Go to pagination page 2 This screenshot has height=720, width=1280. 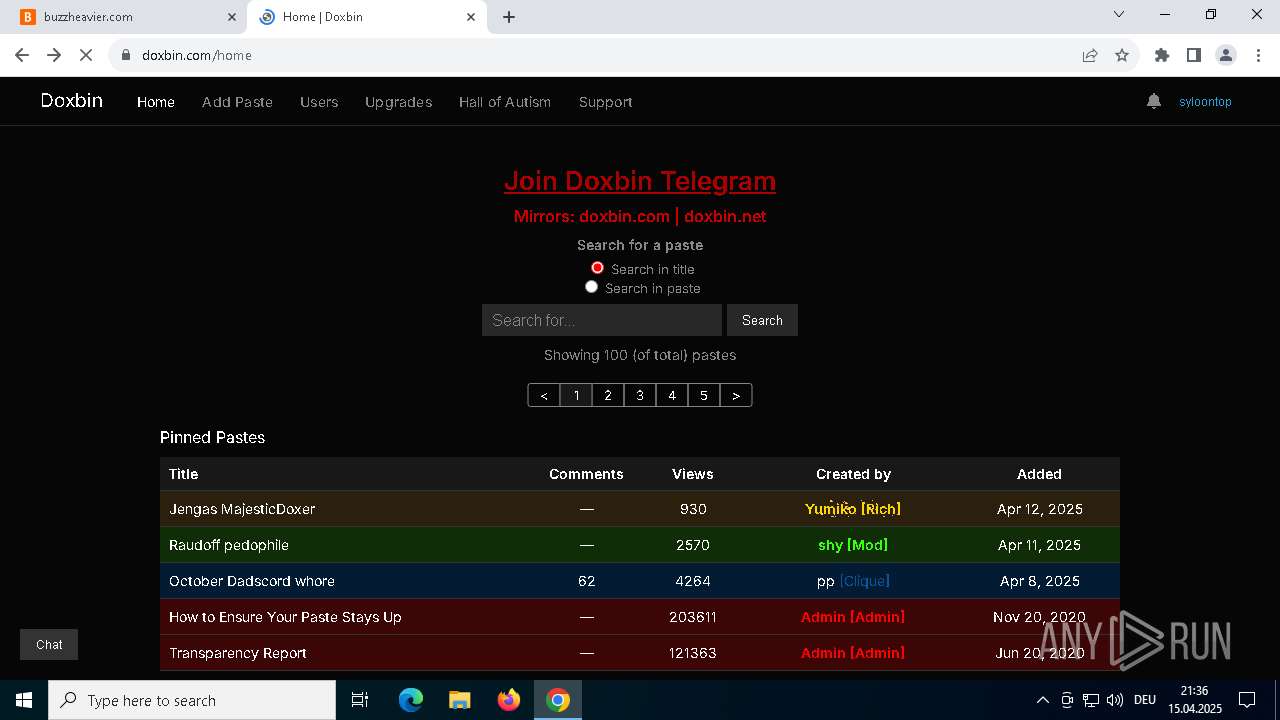tap(608, 395)
